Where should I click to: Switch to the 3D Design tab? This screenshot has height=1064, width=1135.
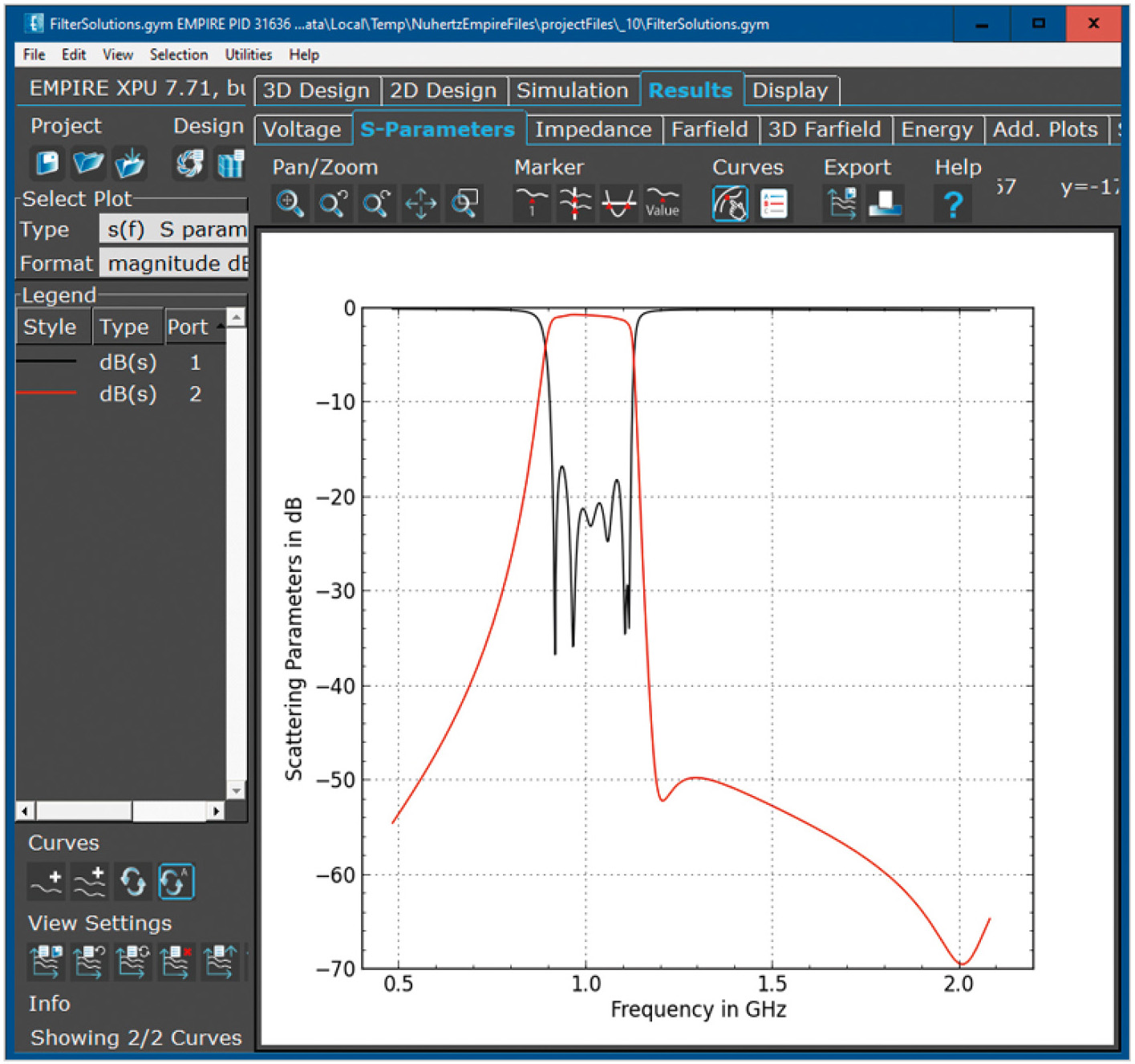[x=316, y=91]
